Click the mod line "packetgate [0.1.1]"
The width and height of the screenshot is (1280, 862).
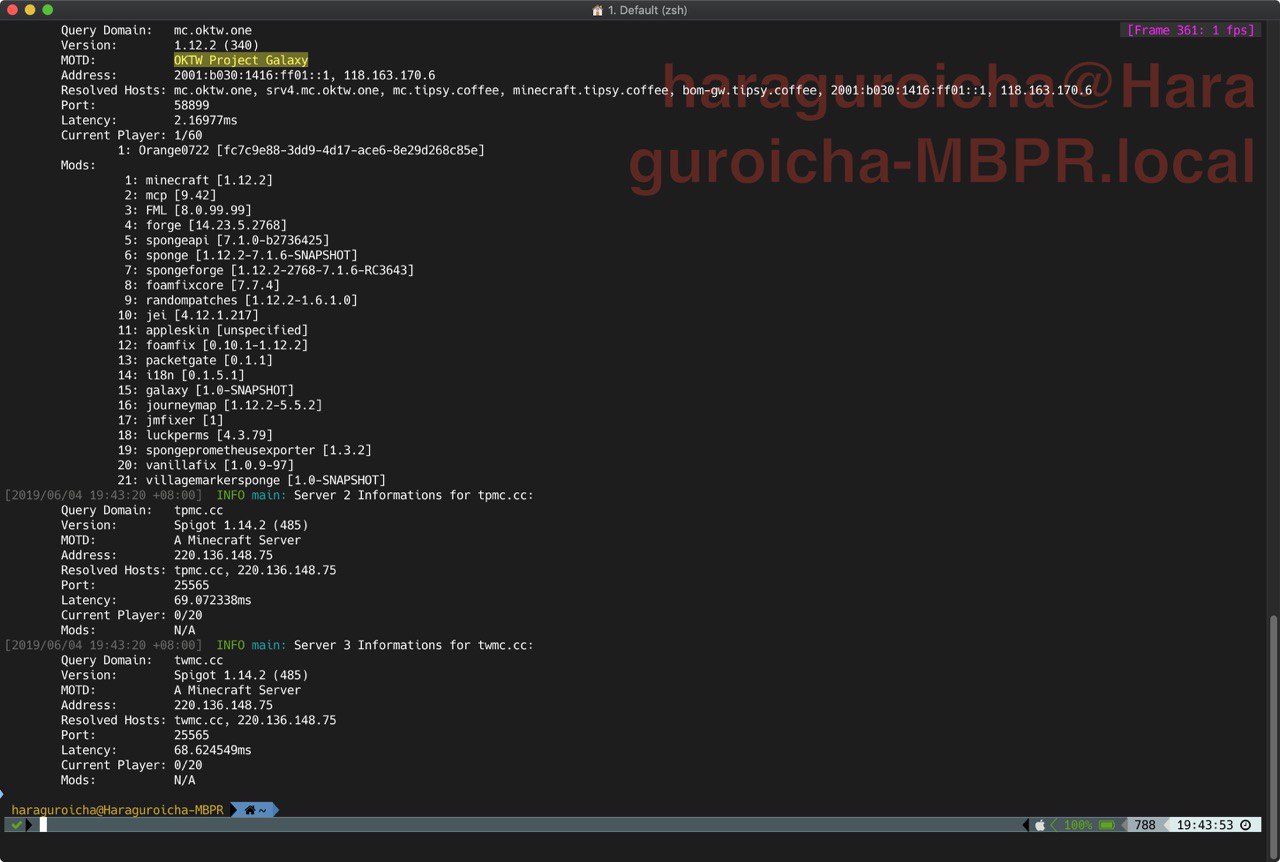[209, 360]
